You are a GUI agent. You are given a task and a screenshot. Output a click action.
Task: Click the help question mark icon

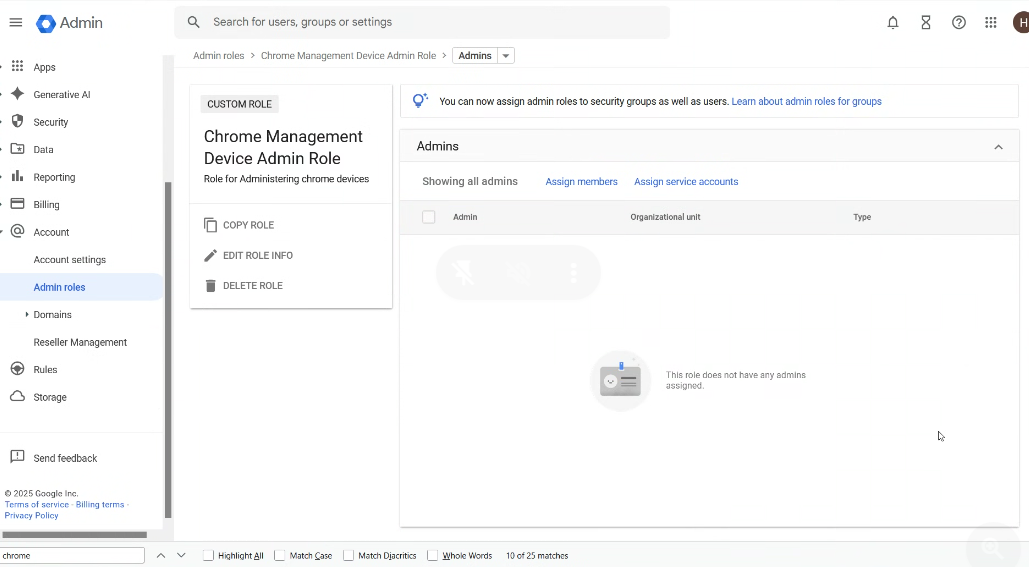959,23
